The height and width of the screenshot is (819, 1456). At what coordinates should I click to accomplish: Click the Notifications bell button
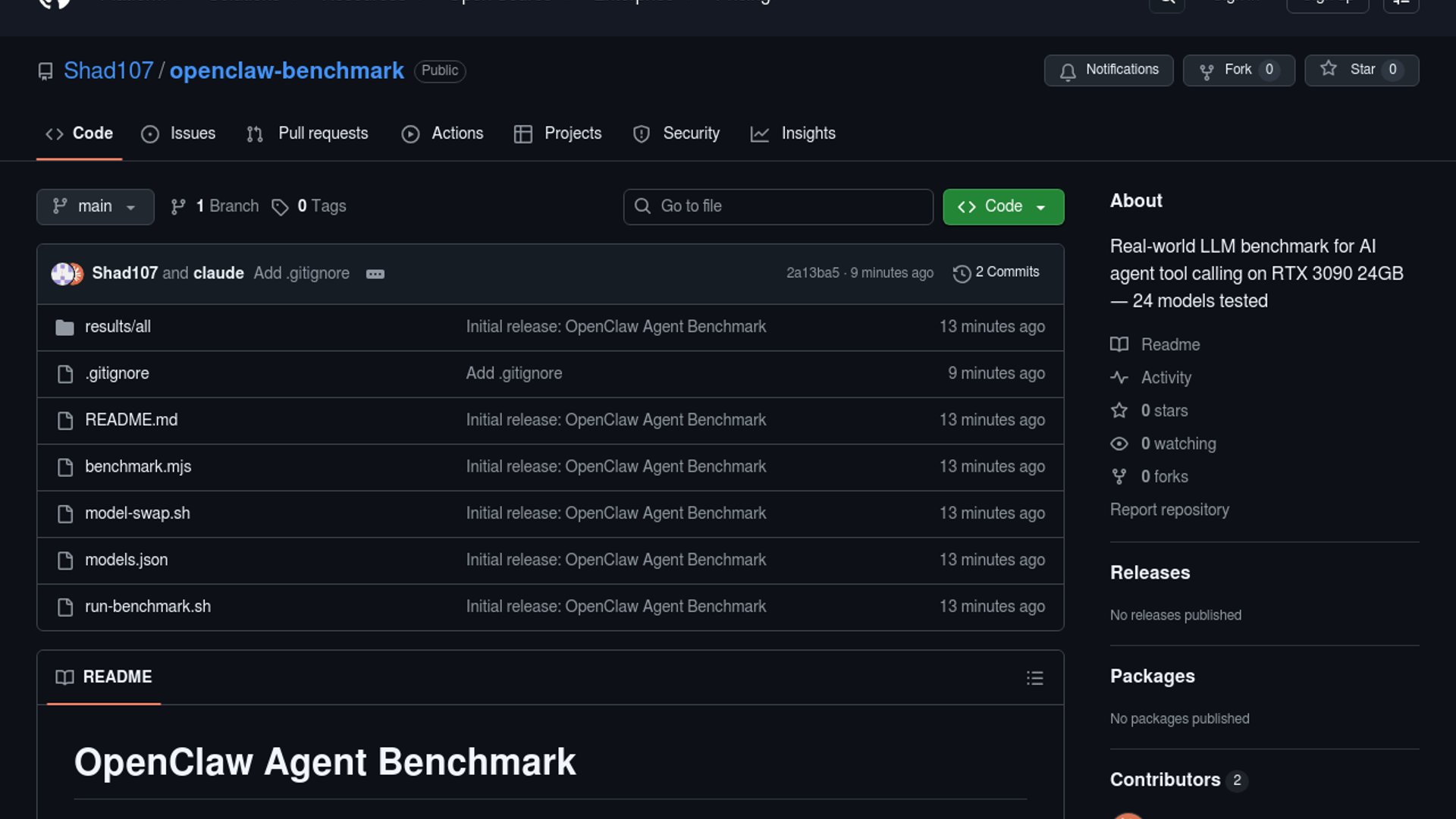coord(1108,70)
